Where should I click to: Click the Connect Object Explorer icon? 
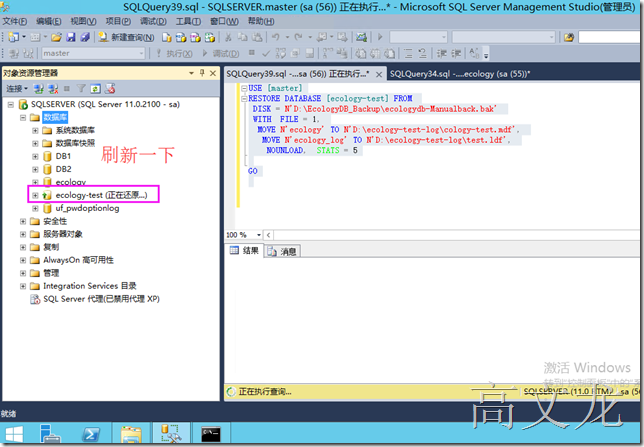[39, 88]
